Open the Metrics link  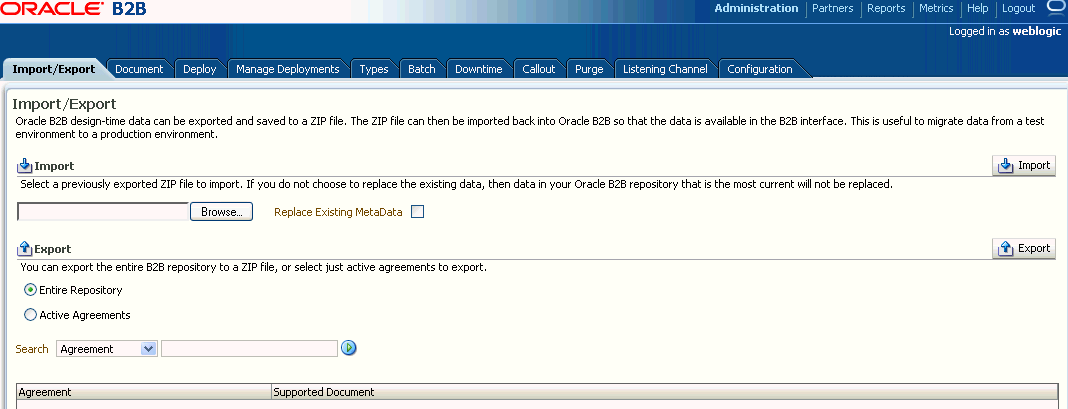[x=936, y=8]
